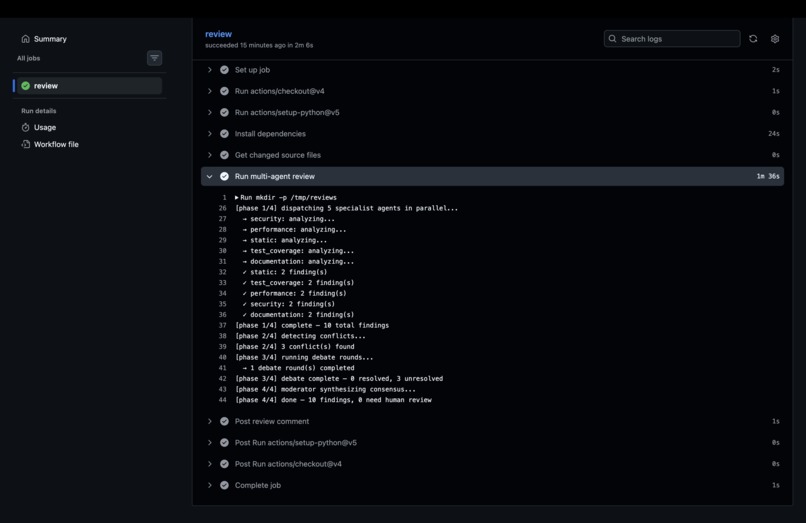
Task: Click the review job title heading
Action: (218, 34)
